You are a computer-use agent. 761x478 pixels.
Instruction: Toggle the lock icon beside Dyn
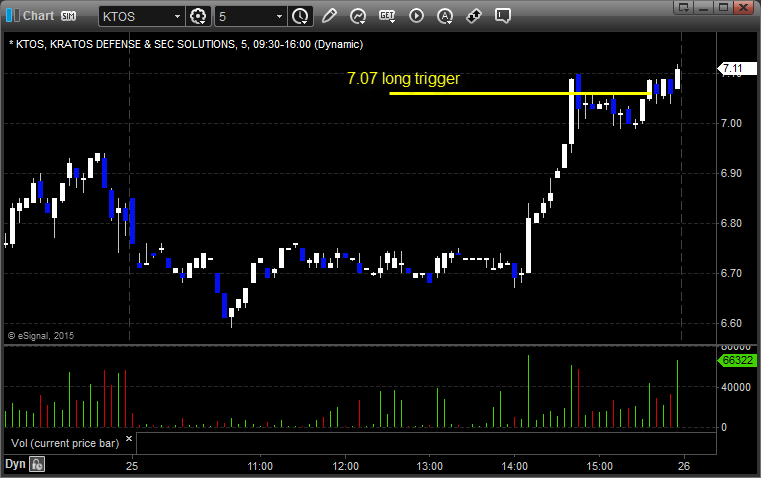point(37,464)
